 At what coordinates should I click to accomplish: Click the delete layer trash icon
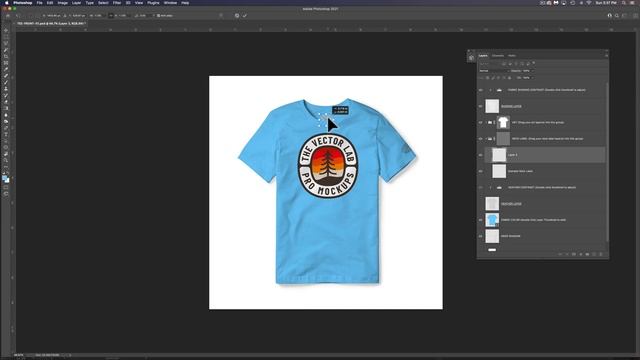(x=601, y=254)
